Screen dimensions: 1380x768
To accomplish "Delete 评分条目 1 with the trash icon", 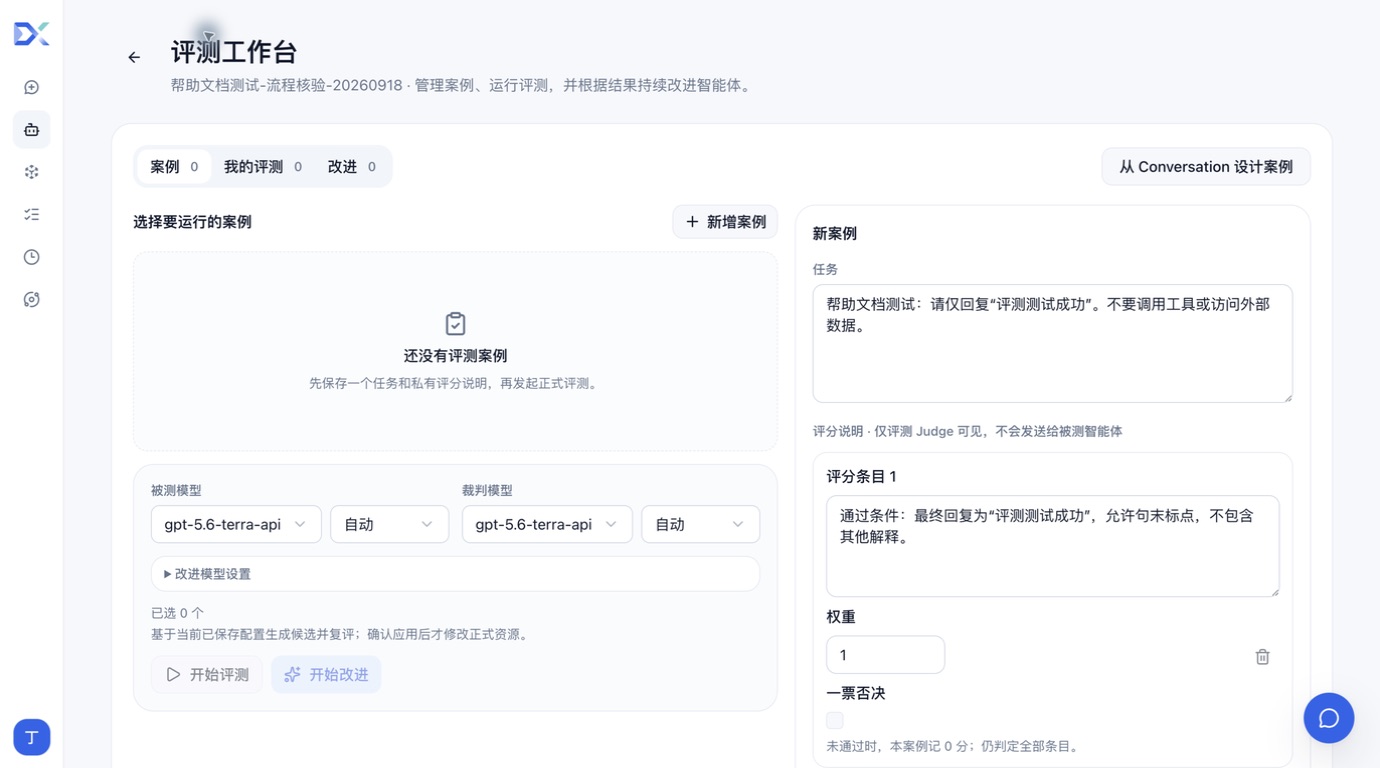I will [1262, 657].
